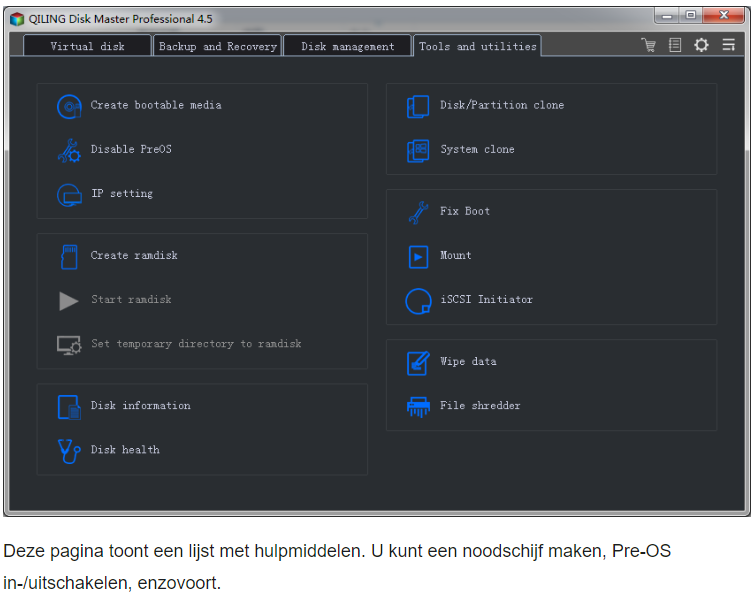752x602 pixels.
Task: Select the Tools and utilities tab
Action: tap(477, 46)
